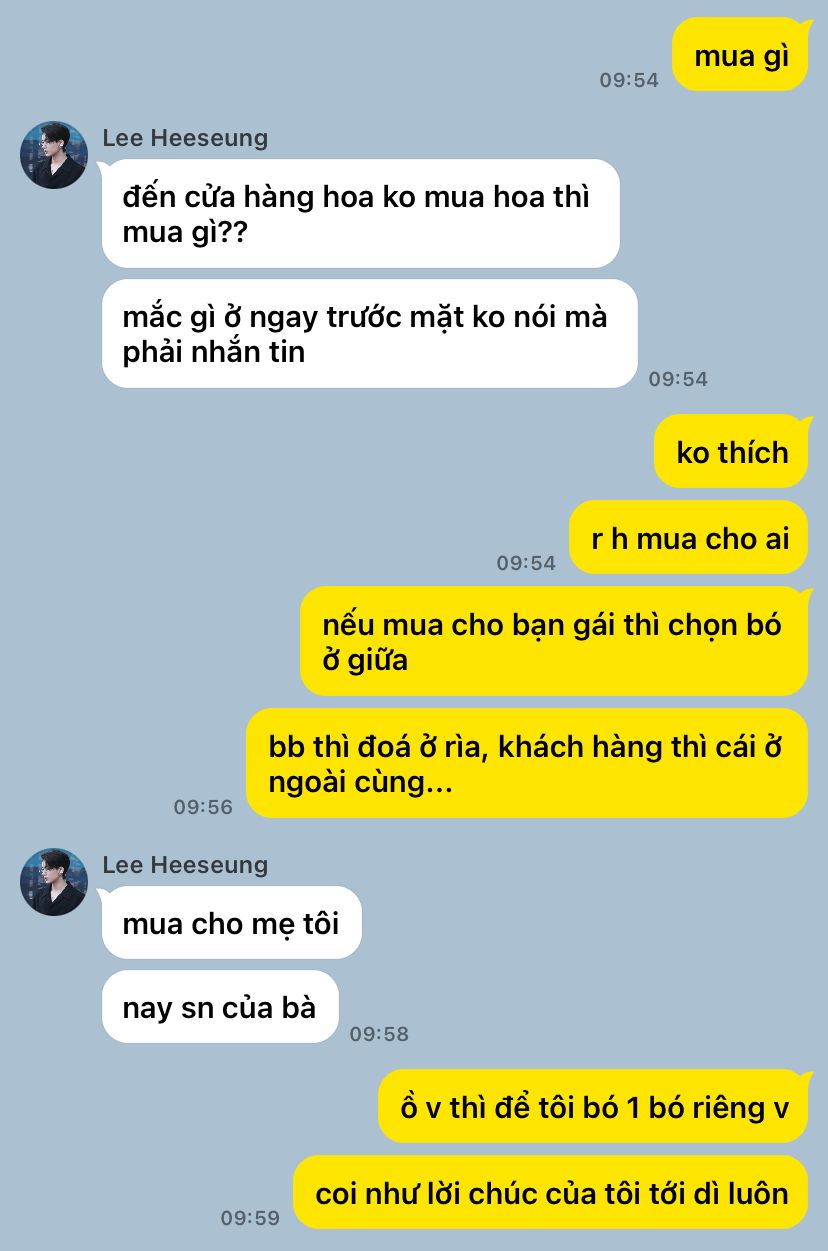
Task: Click the 09:59 timestamp at the bottom
Action: [250, 1218]
